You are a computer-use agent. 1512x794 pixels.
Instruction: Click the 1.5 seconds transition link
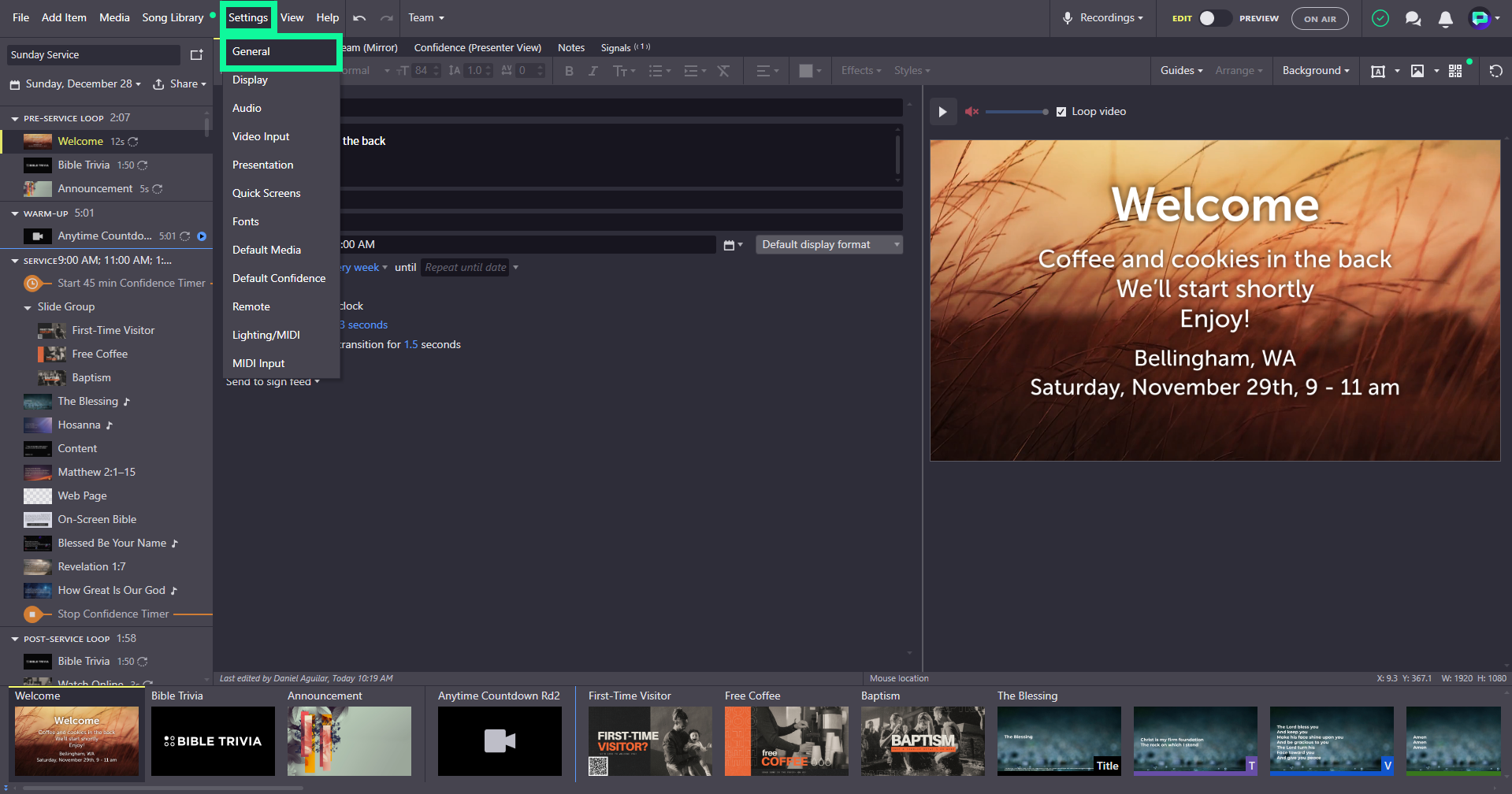pyautogui.click(x=411, y=345)
